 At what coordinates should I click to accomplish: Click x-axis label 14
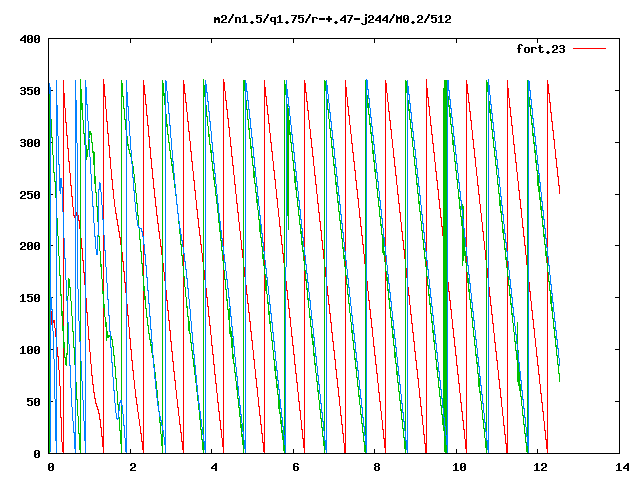(x=622, y=467)
